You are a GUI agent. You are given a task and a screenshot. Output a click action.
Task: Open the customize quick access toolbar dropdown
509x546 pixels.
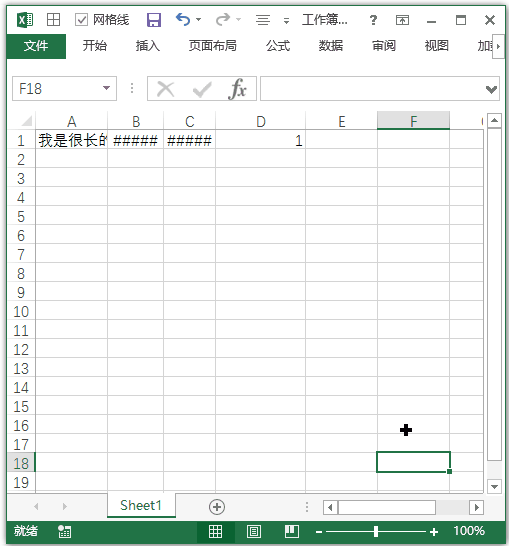tap(286, 21)
